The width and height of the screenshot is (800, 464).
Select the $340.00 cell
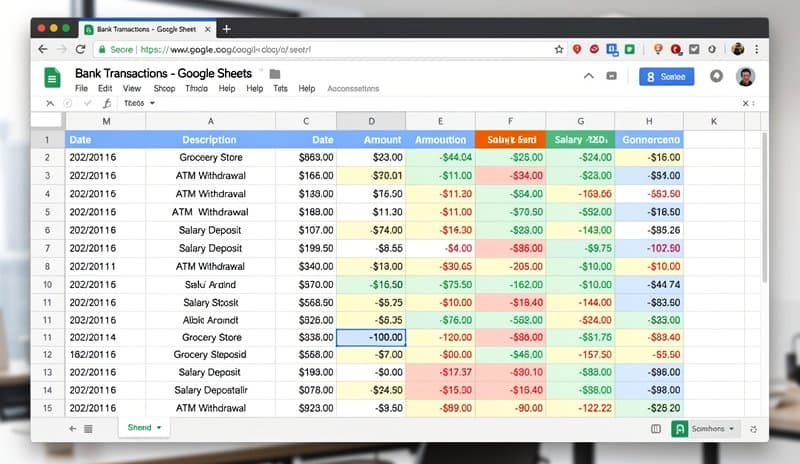pos(306,266)
